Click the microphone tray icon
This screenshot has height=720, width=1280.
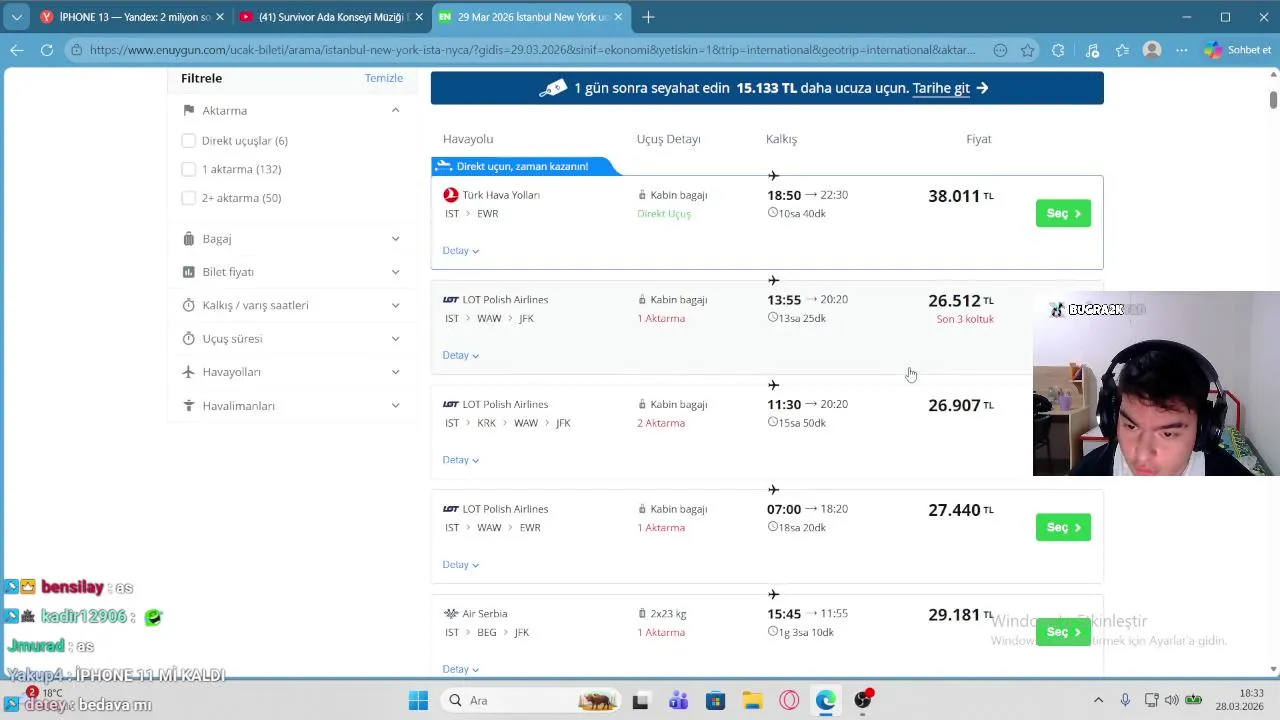[x=1125, y=700]
